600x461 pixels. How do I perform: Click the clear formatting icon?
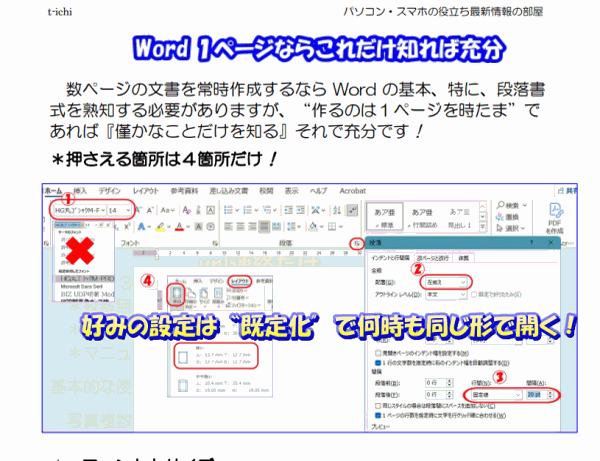tap(186, 210)
